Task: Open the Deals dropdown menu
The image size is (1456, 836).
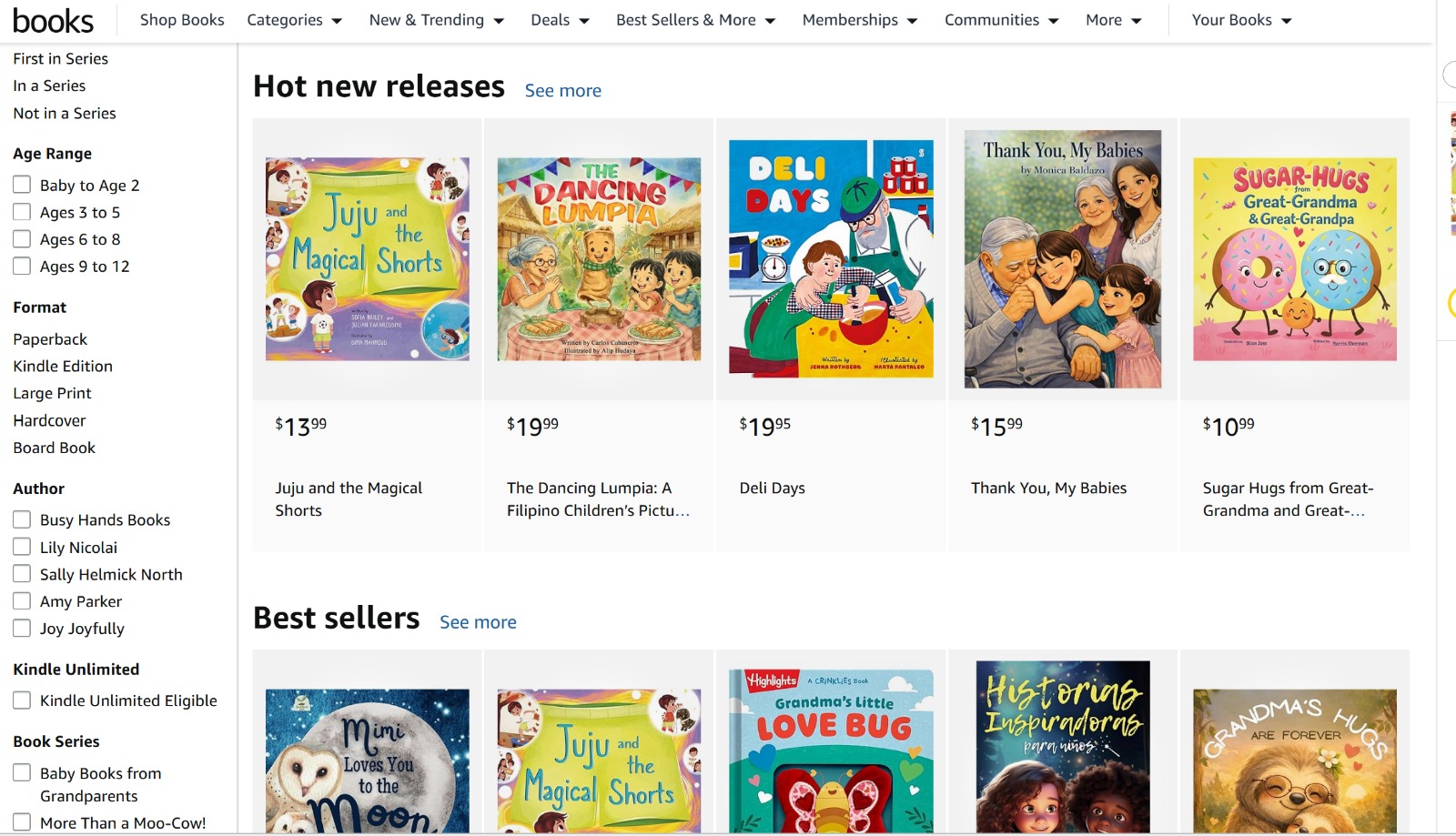Action: (x=560, y=20)
